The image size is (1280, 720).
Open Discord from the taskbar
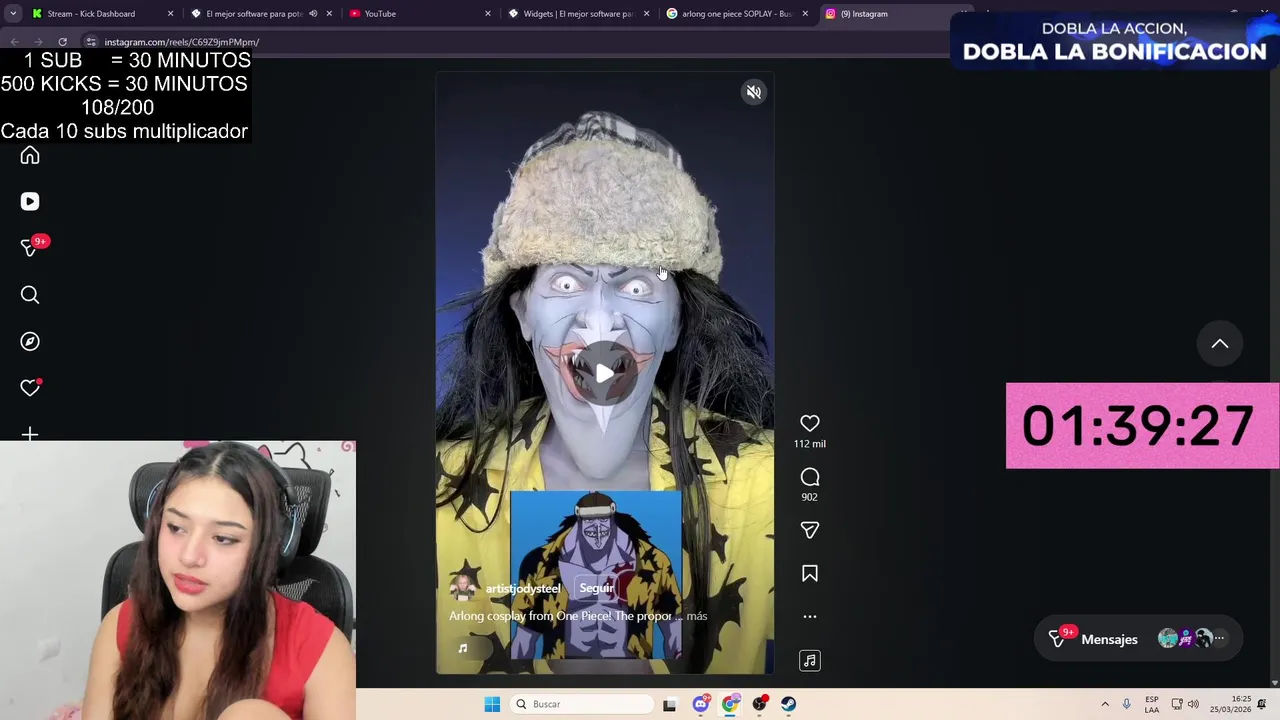[x=701, y=703]
